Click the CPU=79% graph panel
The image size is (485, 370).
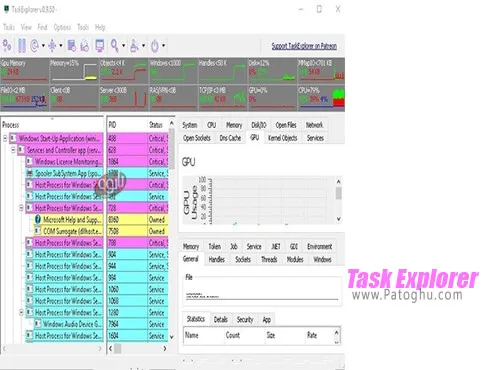[x=321, y=98]
